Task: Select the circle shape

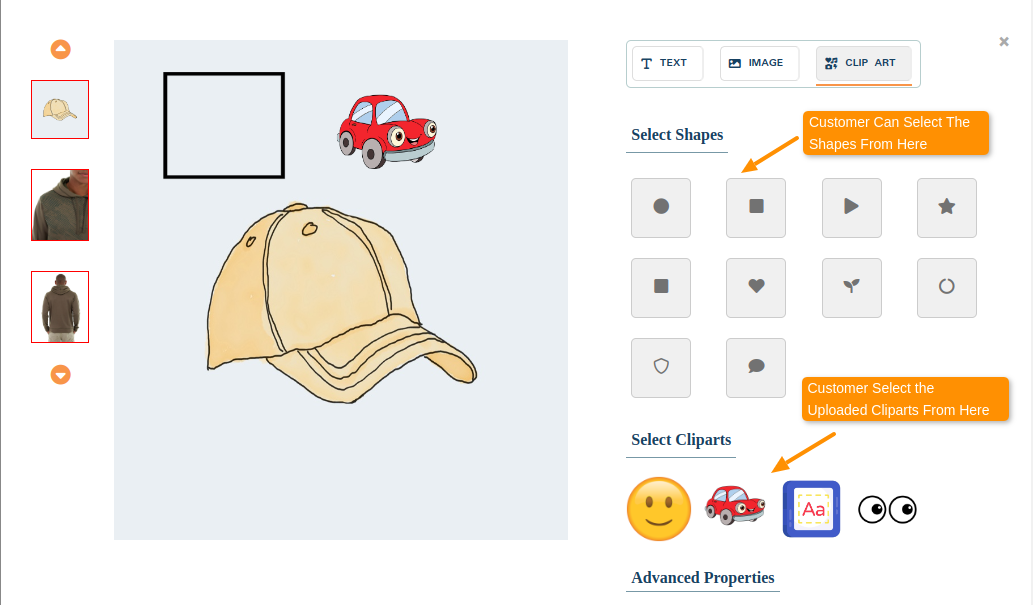Action: point(660,208)
